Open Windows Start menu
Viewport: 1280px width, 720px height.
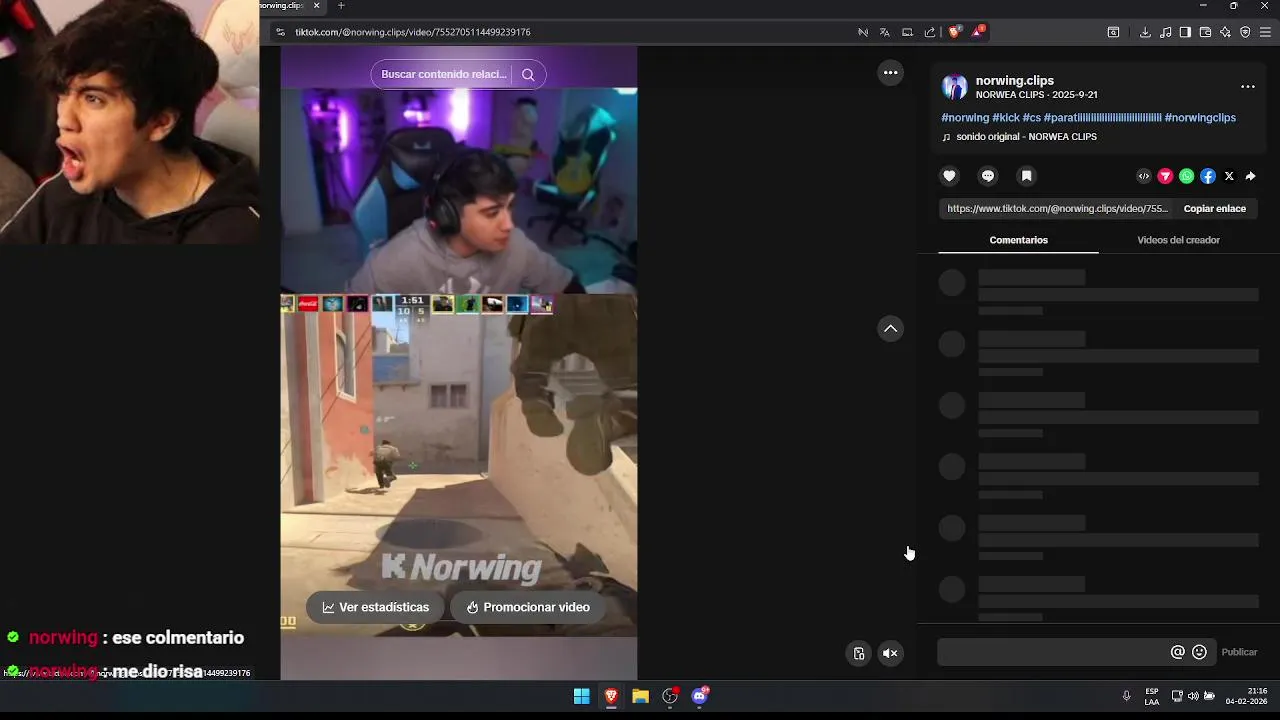(x=581, y=696)
